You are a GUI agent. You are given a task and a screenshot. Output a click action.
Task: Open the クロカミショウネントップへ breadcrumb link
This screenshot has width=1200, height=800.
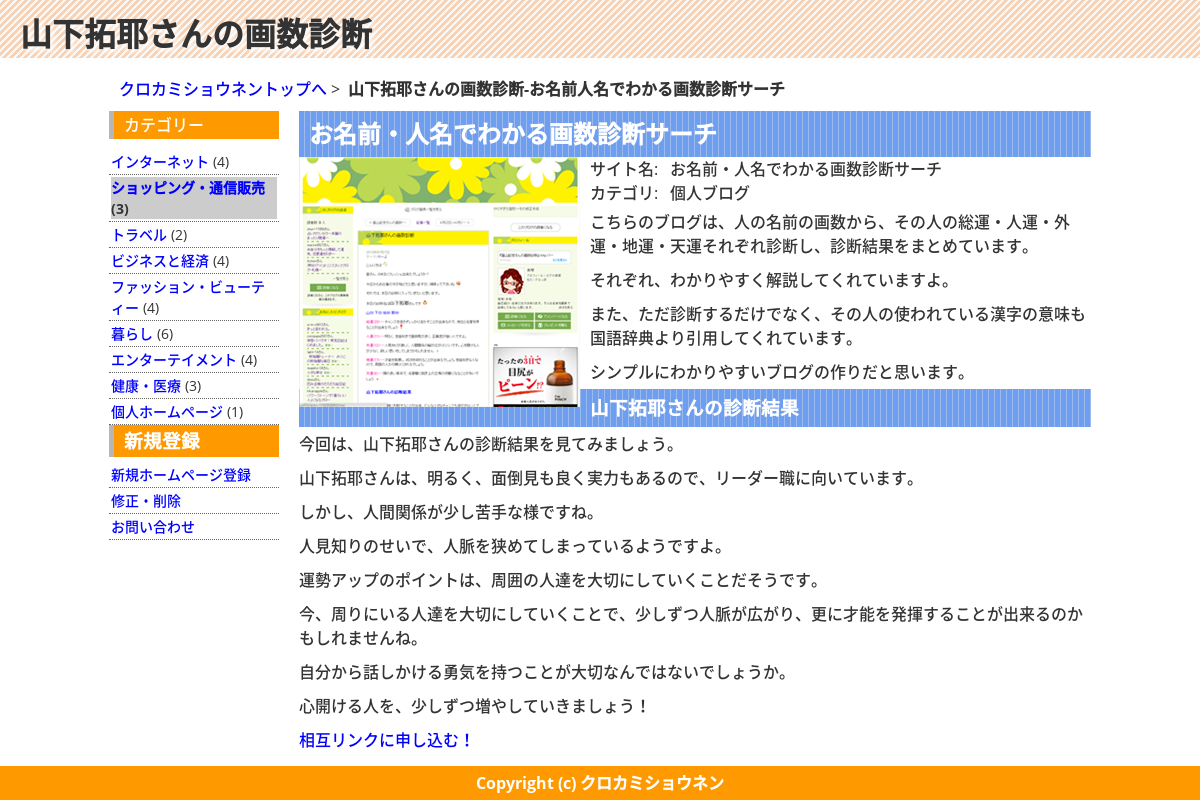(223, 89)
